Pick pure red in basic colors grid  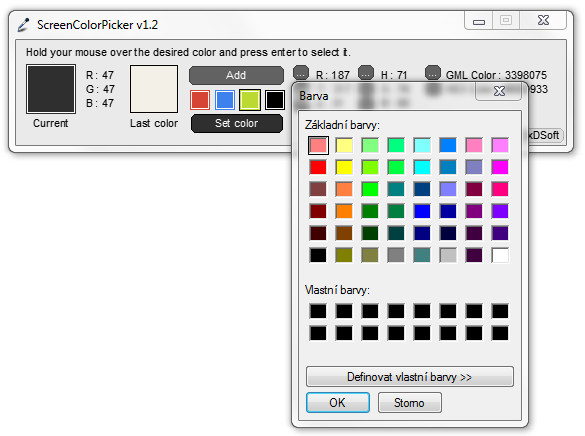click(318, 167)
